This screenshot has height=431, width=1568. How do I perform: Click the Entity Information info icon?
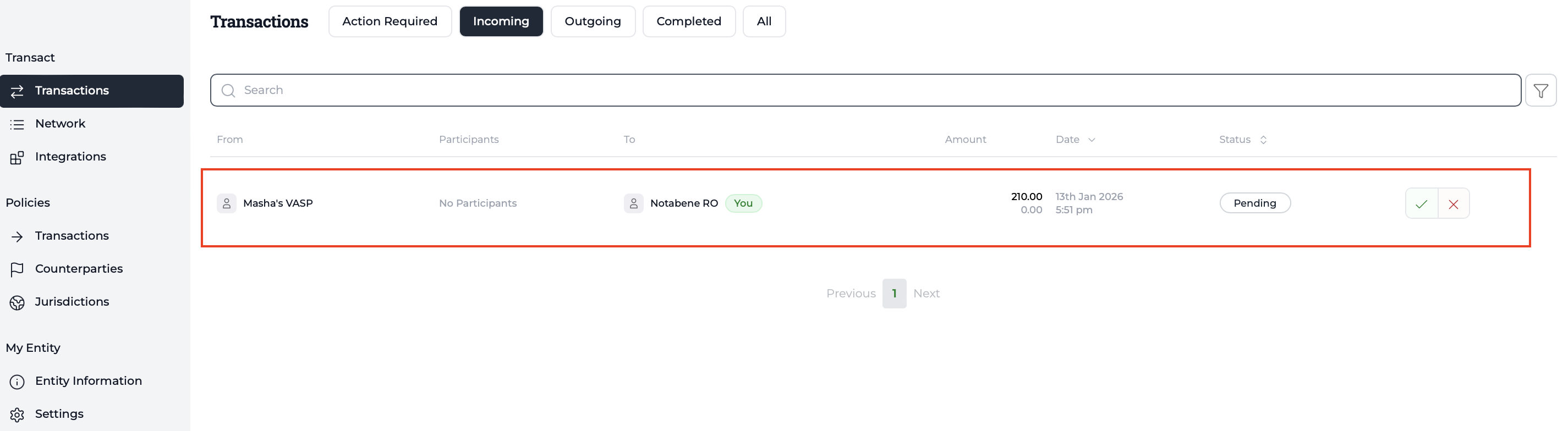coord(17,381)
